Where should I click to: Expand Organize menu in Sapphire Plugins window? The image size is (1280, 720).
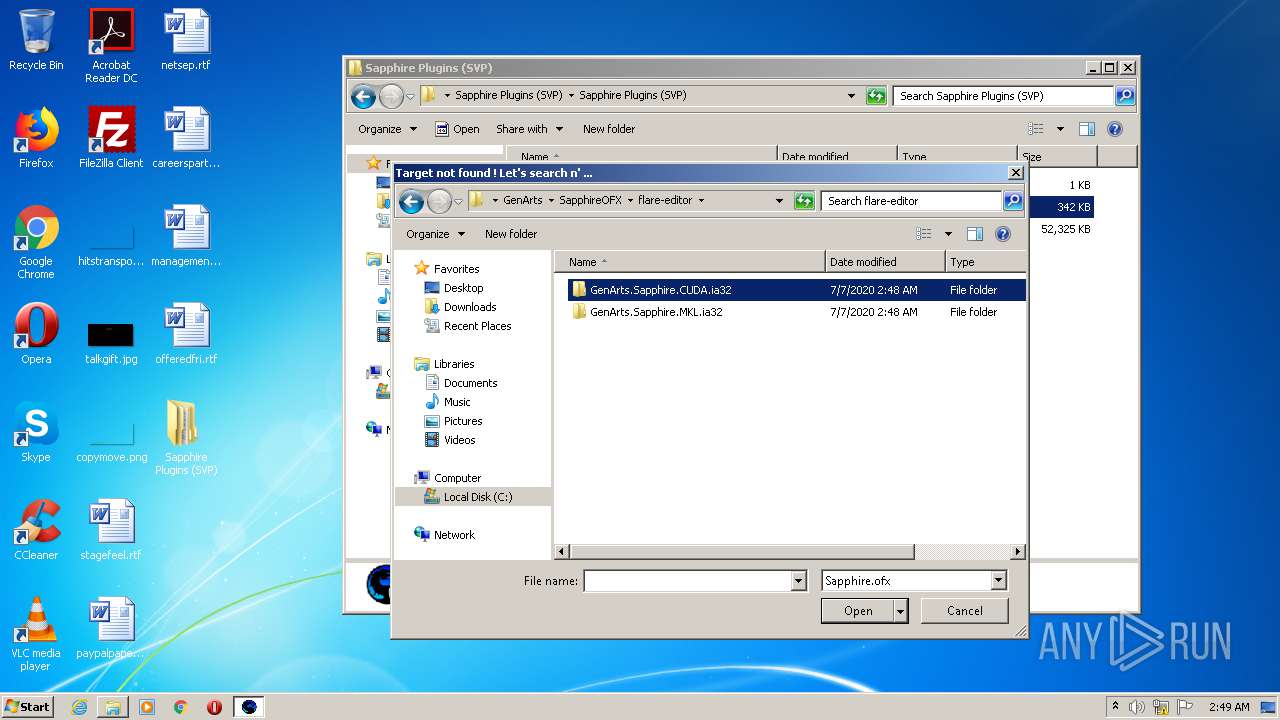pos(387,129)
